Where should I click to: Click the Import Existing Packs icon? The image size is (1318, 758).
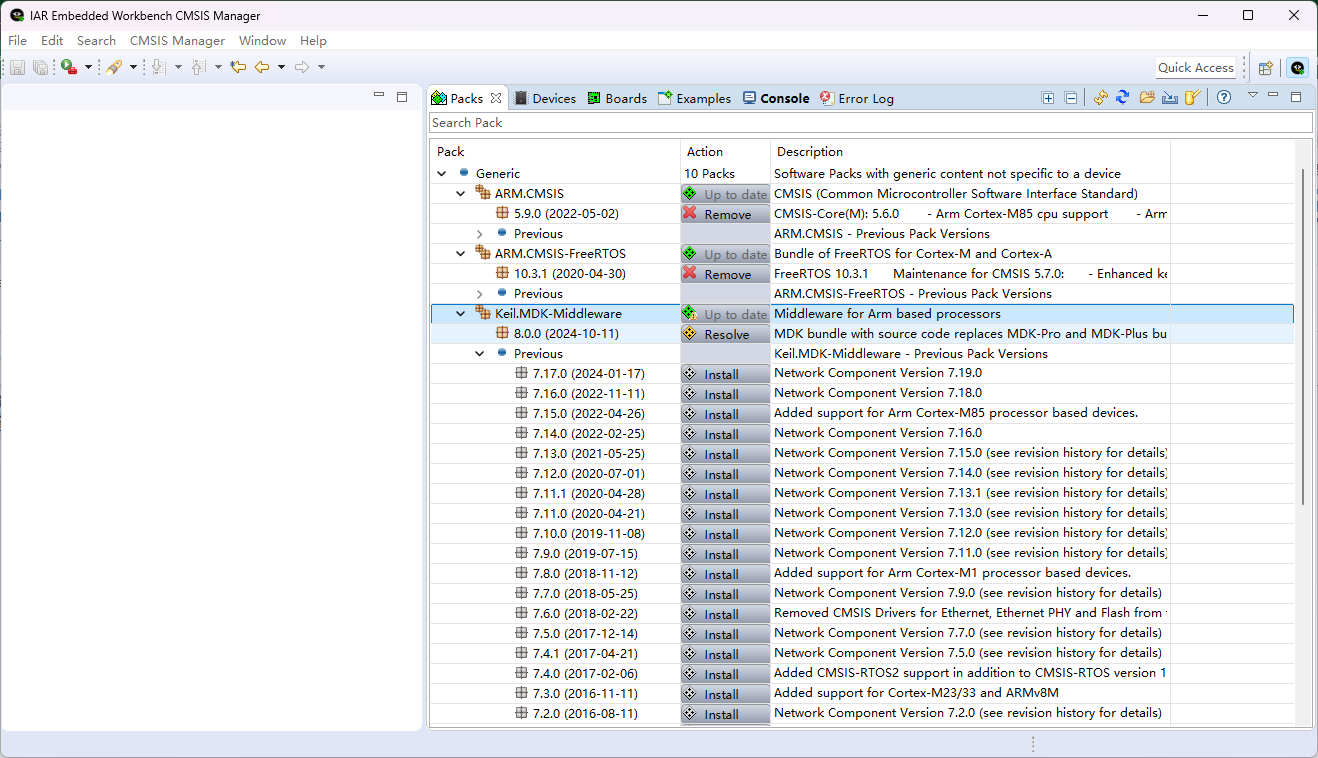click(x=1169, y=98)
